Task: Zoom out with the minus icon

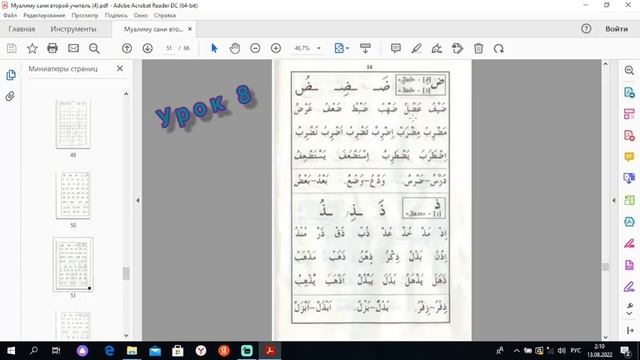Action: (255, 48)
